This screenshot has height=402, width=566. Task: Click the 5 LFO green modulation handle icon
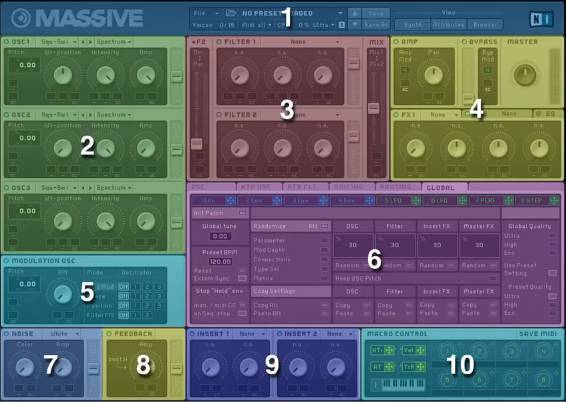coord(416,201)
